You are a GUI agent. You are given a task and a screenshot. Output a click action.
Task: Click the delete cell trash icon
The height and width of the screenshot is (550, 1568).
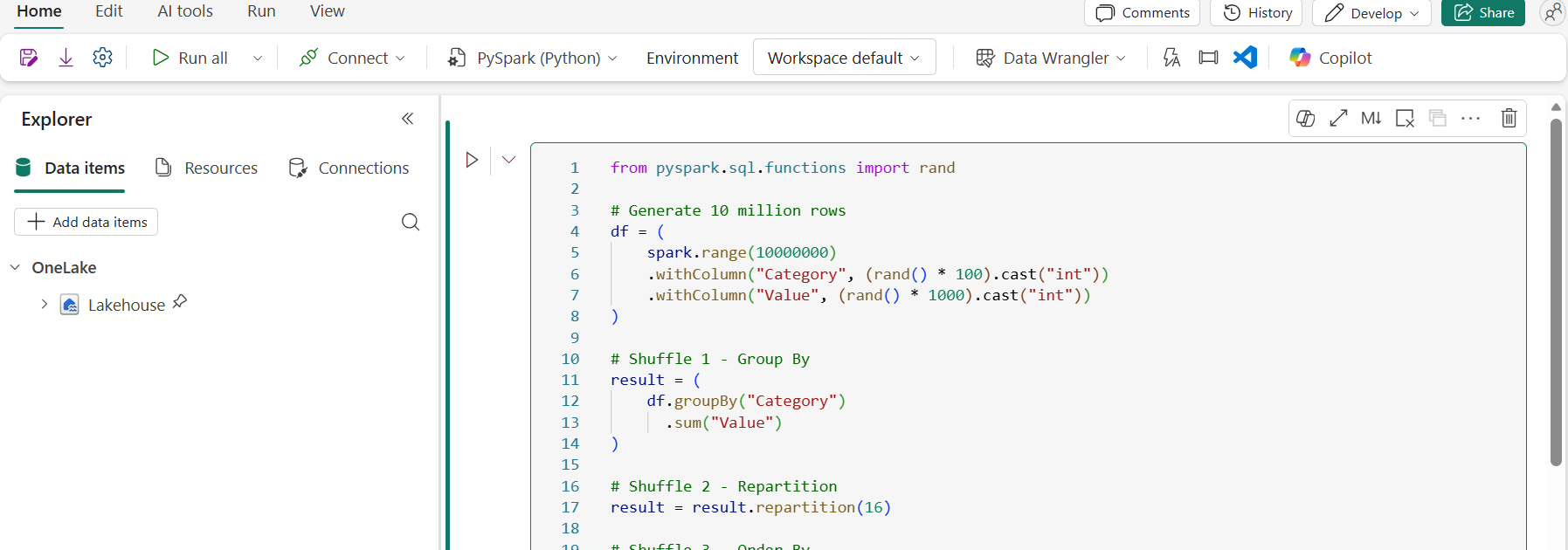[1509, 118]
